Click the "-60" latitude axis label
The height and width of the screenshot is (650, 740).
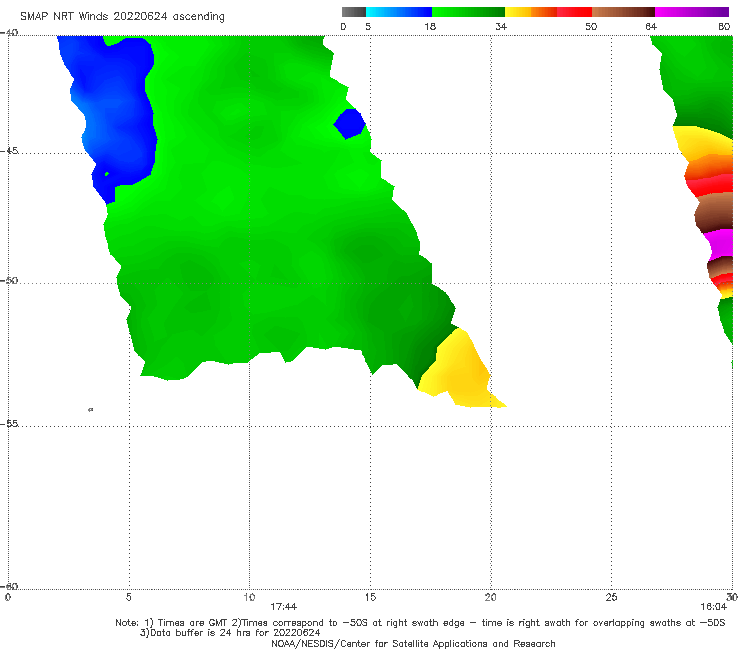9,586
